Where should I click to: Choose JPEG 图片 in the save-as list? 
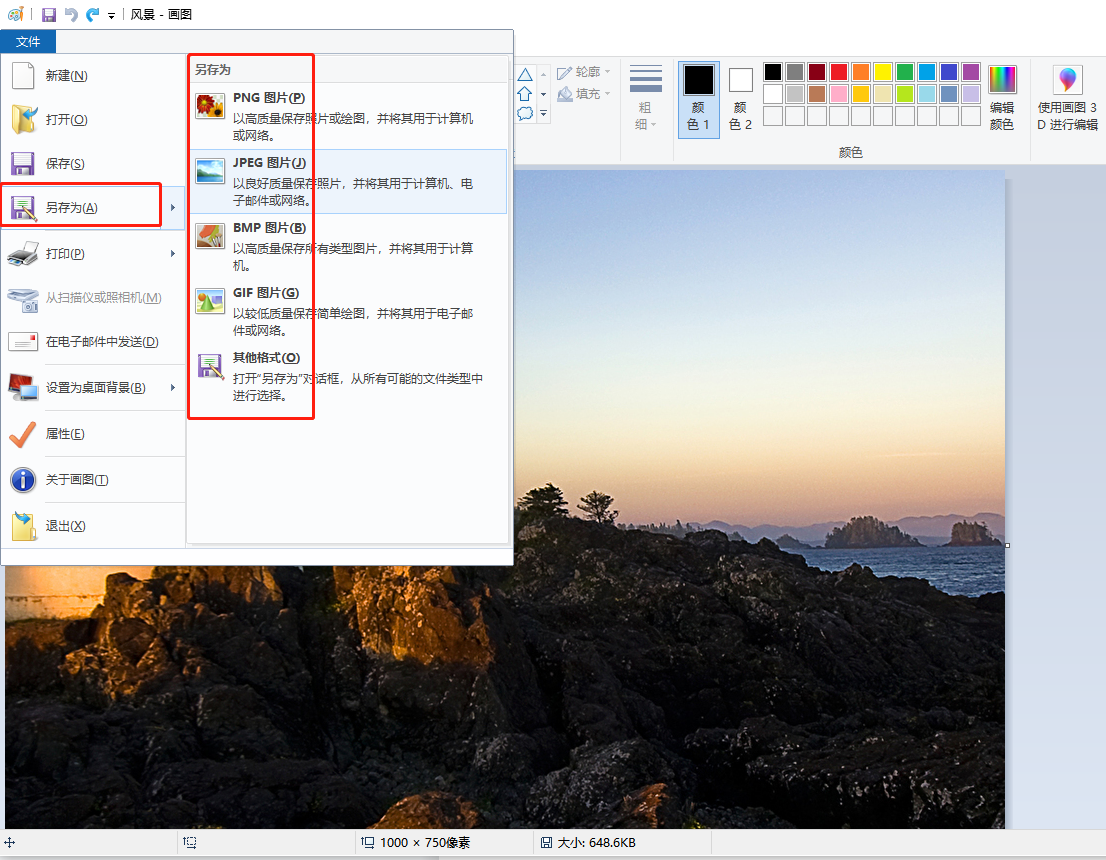point(348,181)
